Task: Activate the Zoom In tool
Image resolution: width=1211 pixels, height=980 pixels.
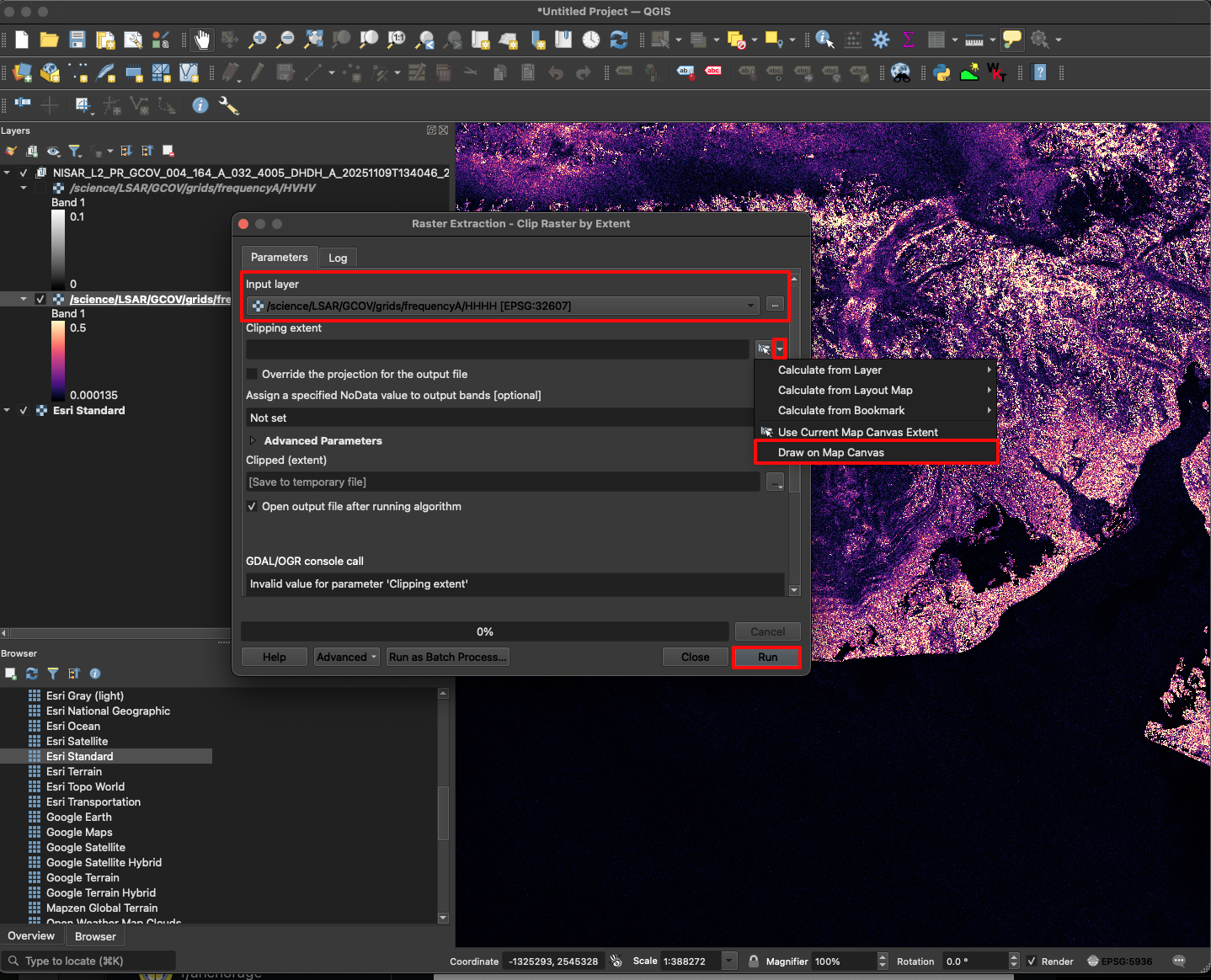Action: tap(260, 40)
